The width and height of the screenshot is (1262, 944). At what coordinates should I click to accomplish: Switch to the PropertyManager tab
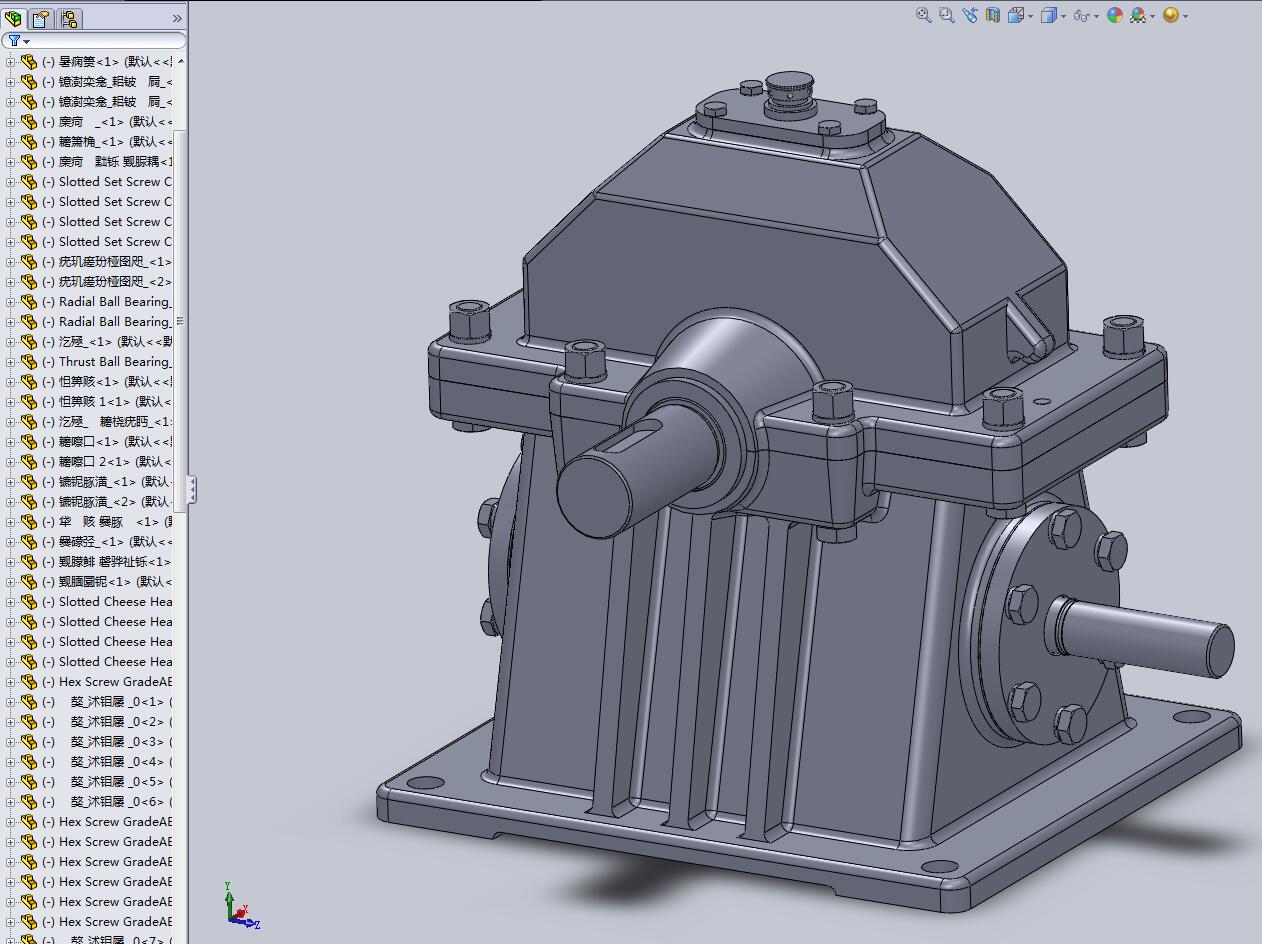(x=41, y=18)
